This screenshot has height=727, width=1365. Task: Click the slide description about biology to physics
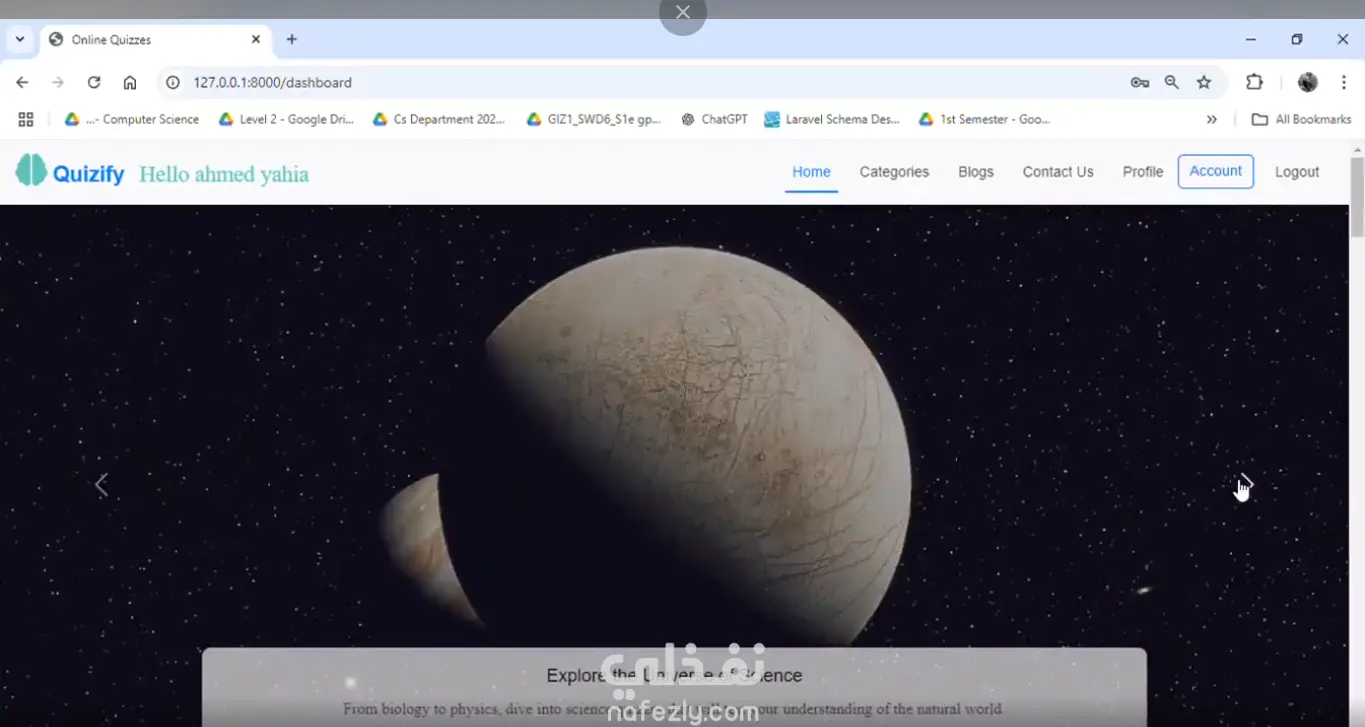tap(673, 709)
